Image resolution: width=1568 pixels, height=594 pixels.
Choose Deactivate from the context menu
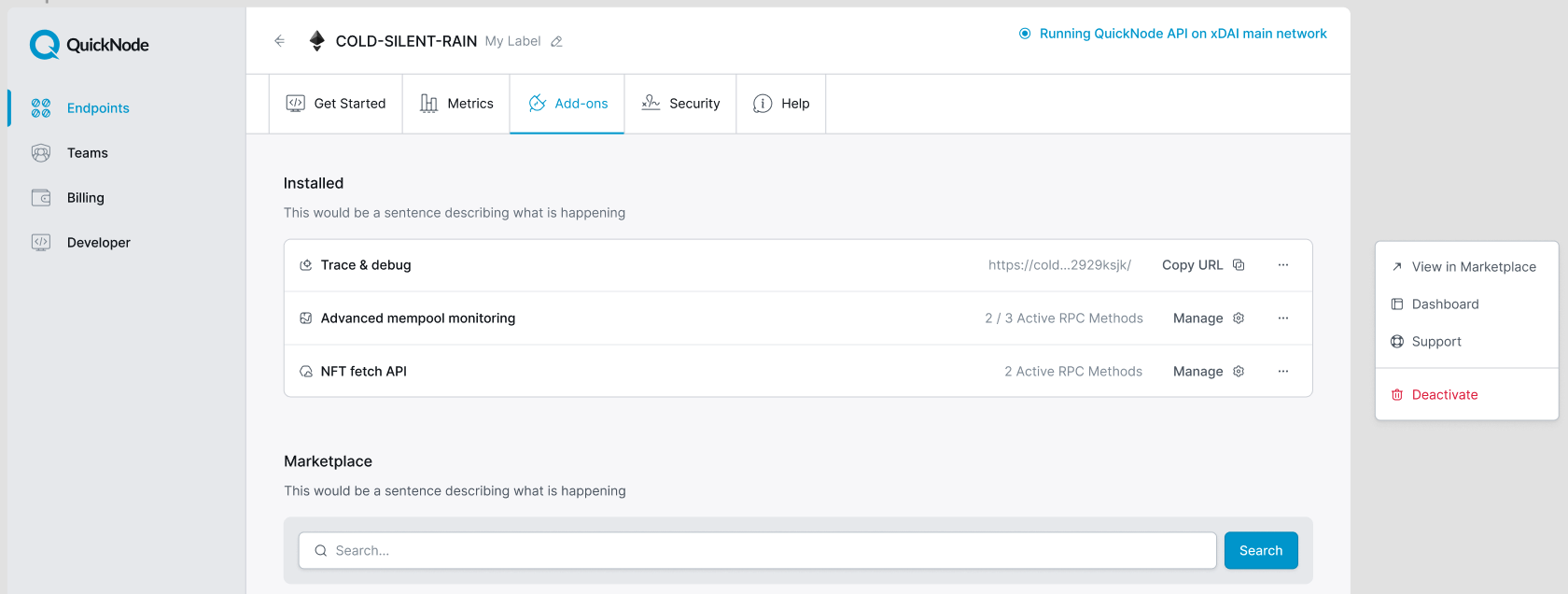click(x=1466, y=395)
